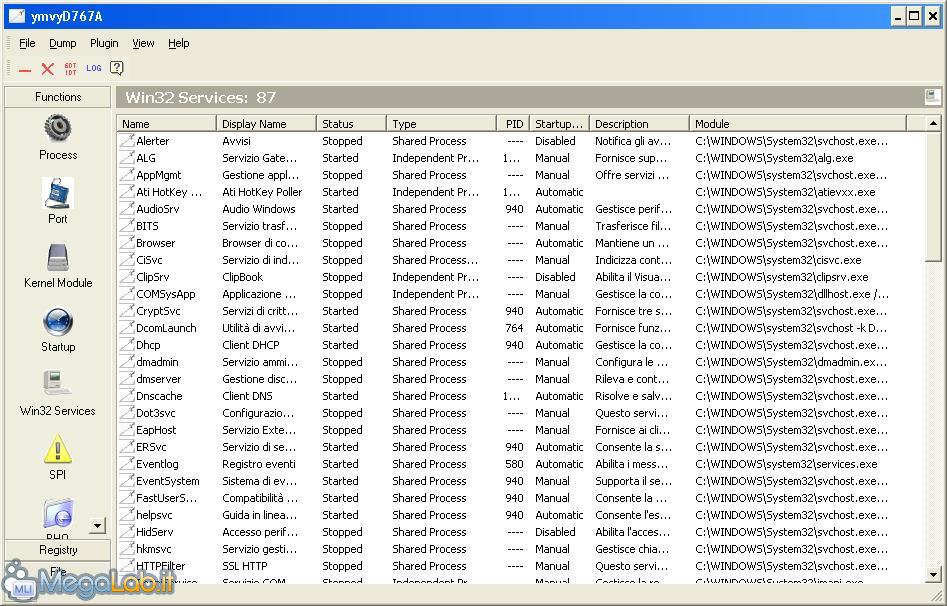Click the services list scroll-up arrow
Screen dimensions: 947x606
click(x=933, y=123)
